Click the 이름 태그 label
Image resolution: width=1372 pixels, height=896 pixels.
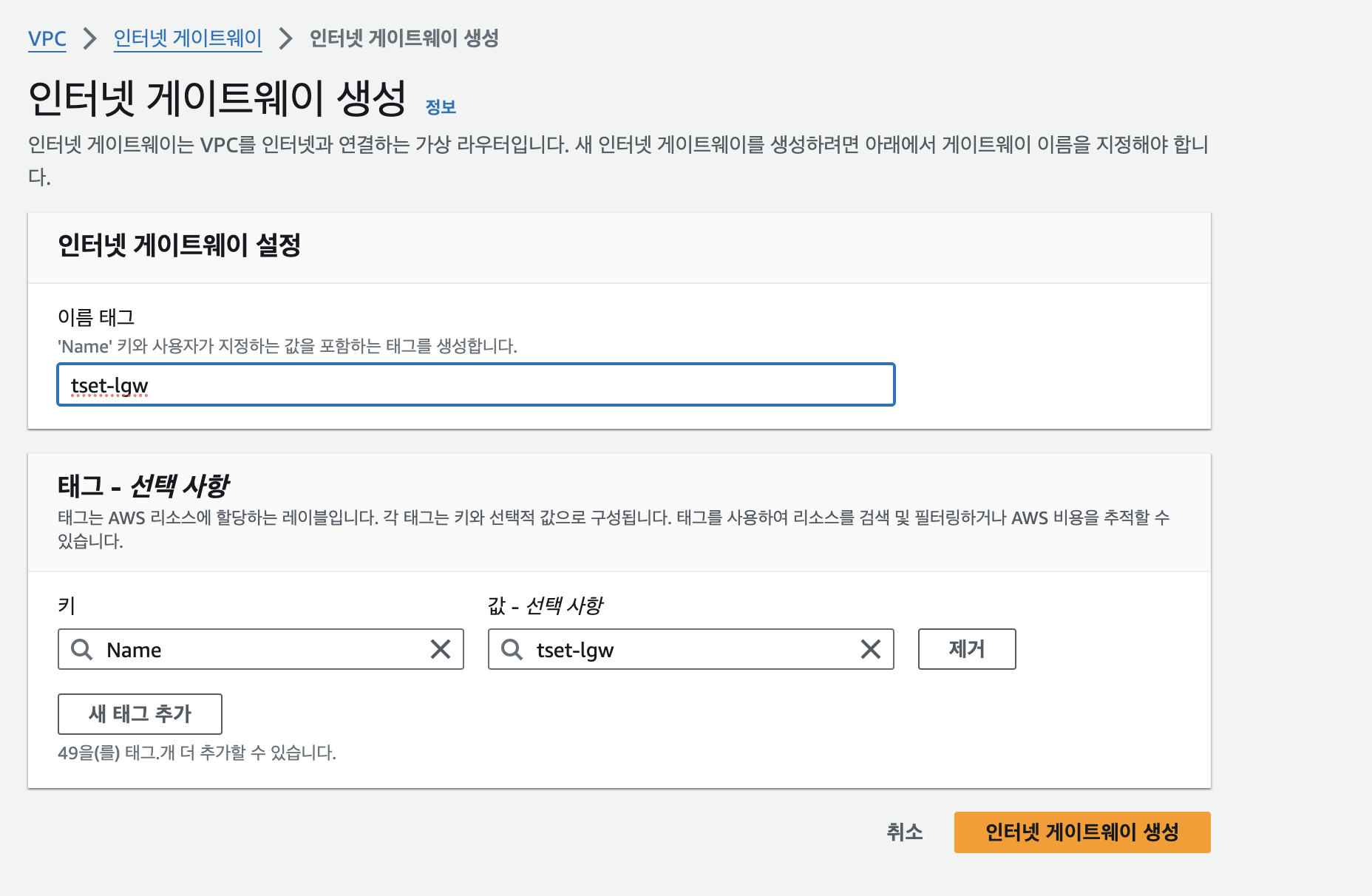[x=96, y=317]
